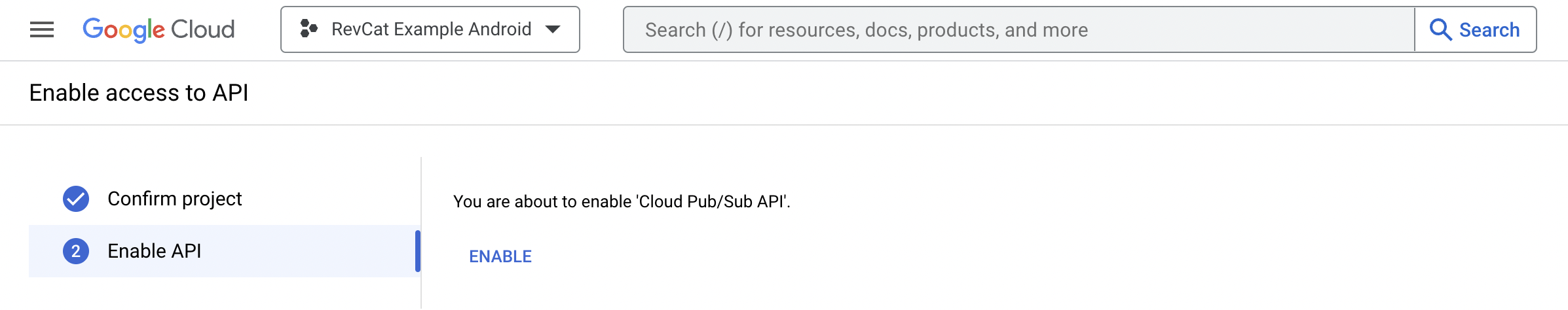The width and height of the screenshot is (1568, 310).
Task: Click the number 2 step badge
Action: [x=76, y=251]
